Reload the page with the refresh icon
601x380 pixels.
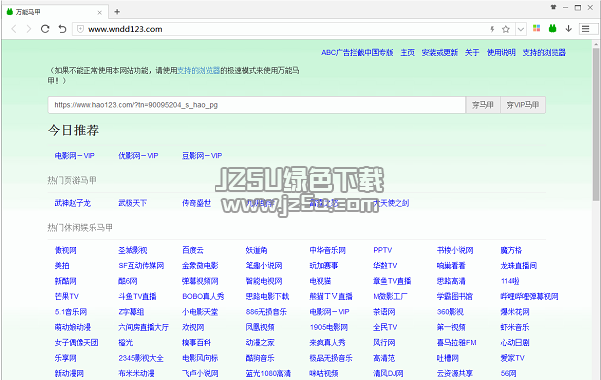tap(45, 29)
